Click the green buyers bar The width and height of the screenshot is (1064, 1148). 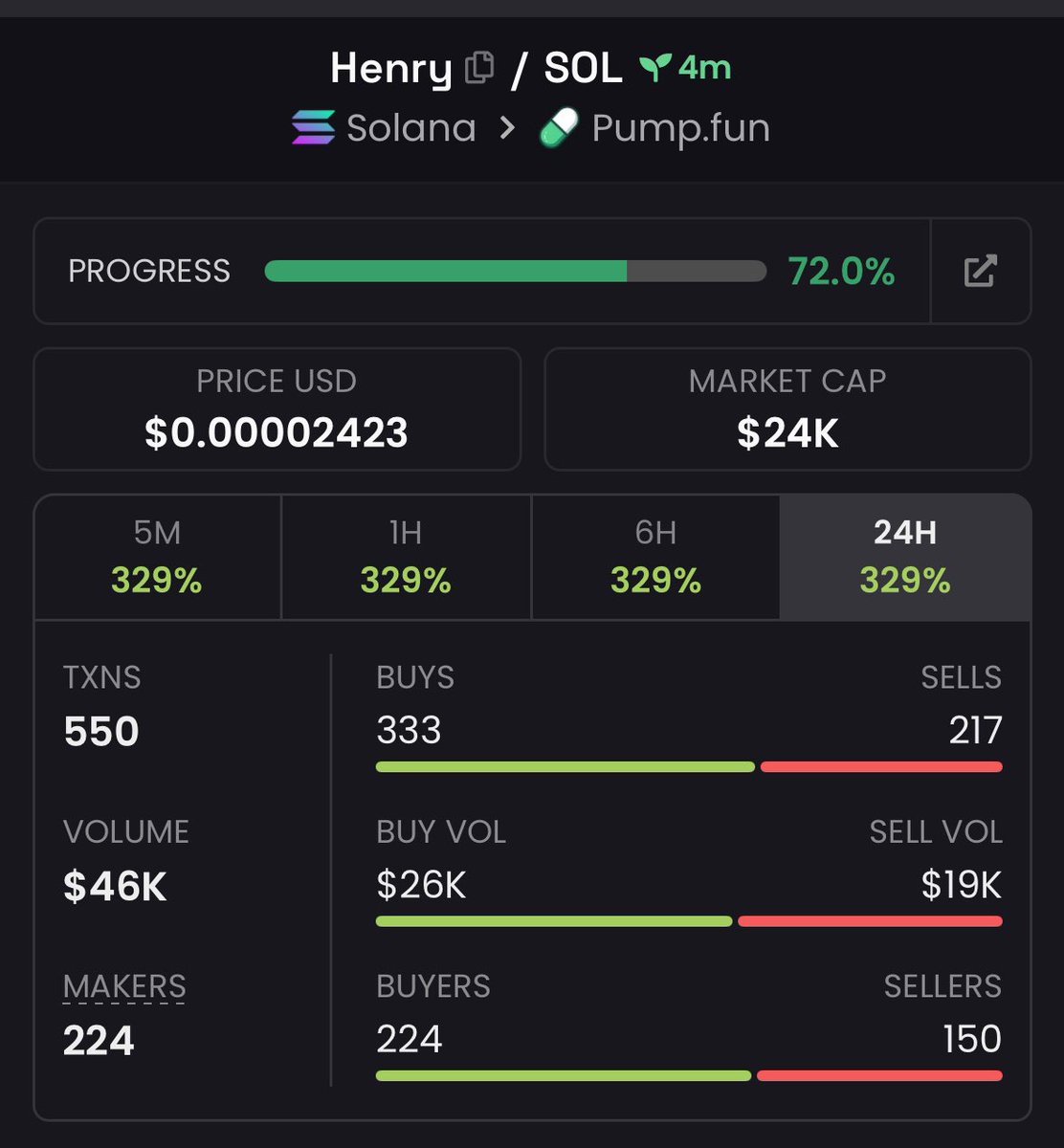pyautogui.click(x=563, y=1075)
